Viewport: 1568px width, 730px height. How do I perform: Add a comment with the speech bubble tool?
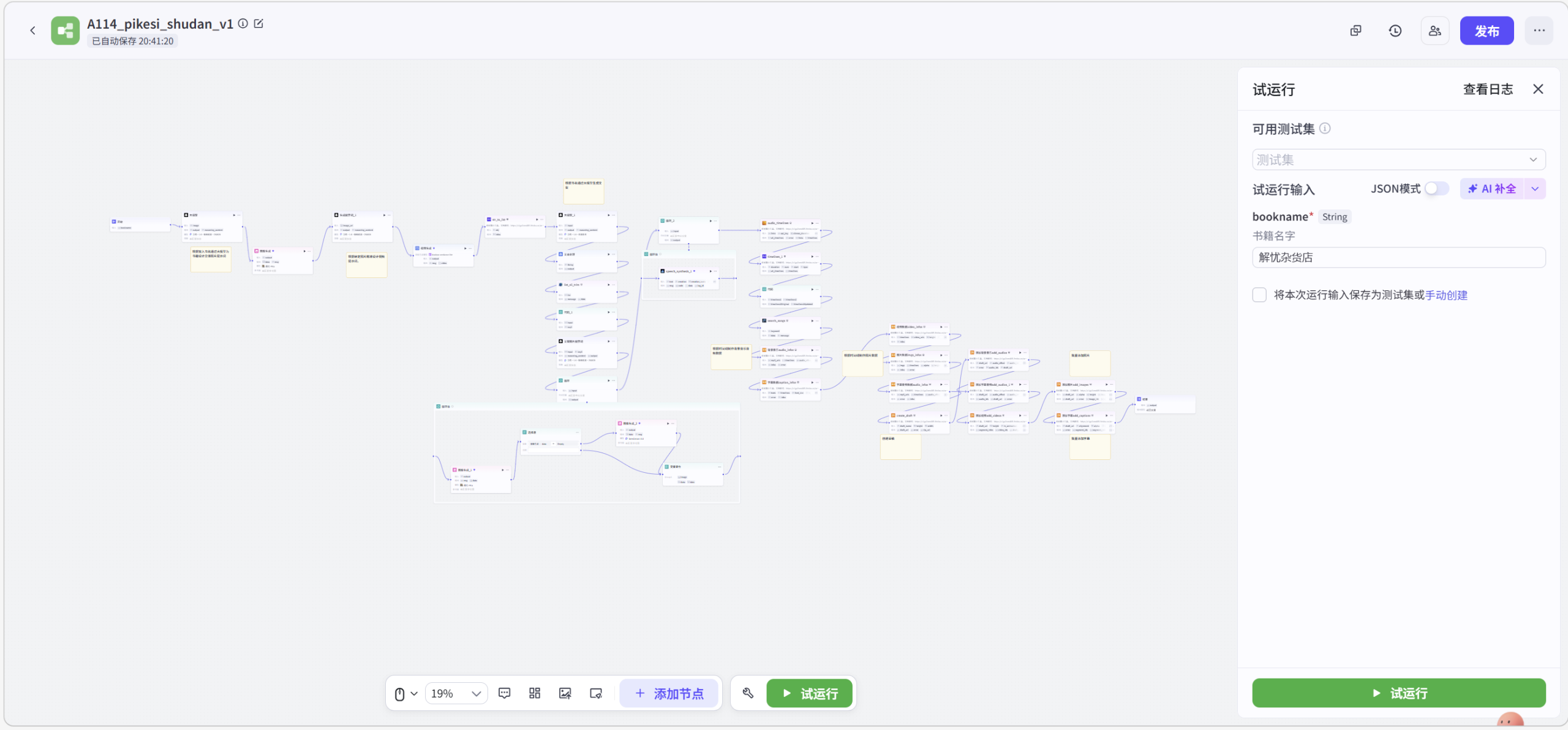504,693
